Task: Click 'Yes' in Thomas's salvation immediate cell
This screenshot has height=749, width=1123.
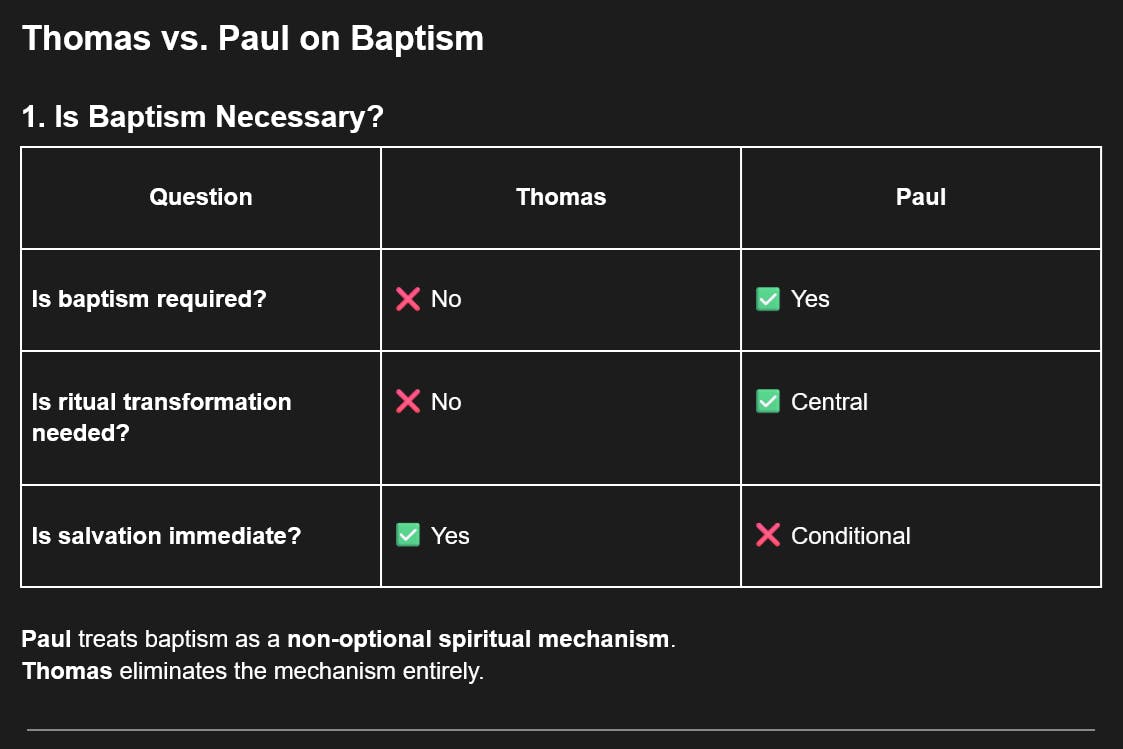Action: coord(450,536)
